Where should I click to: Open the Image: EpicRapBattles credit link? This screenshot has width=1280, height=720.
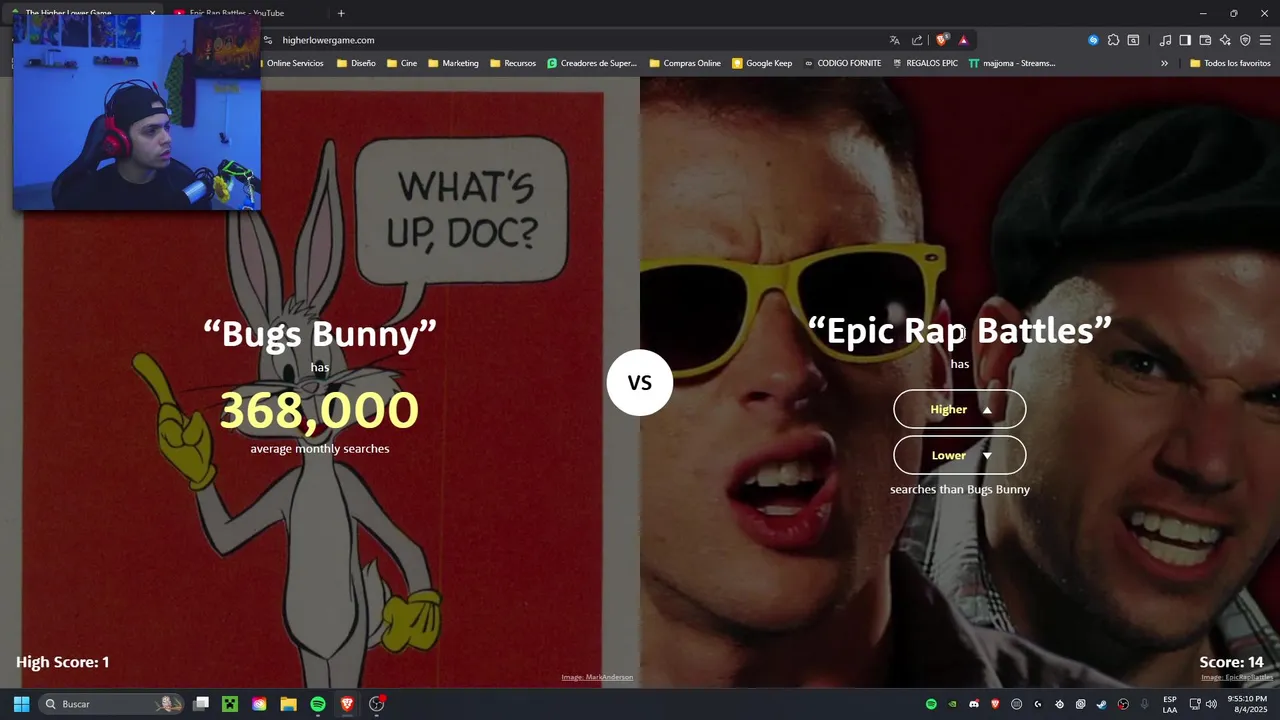1237,677
